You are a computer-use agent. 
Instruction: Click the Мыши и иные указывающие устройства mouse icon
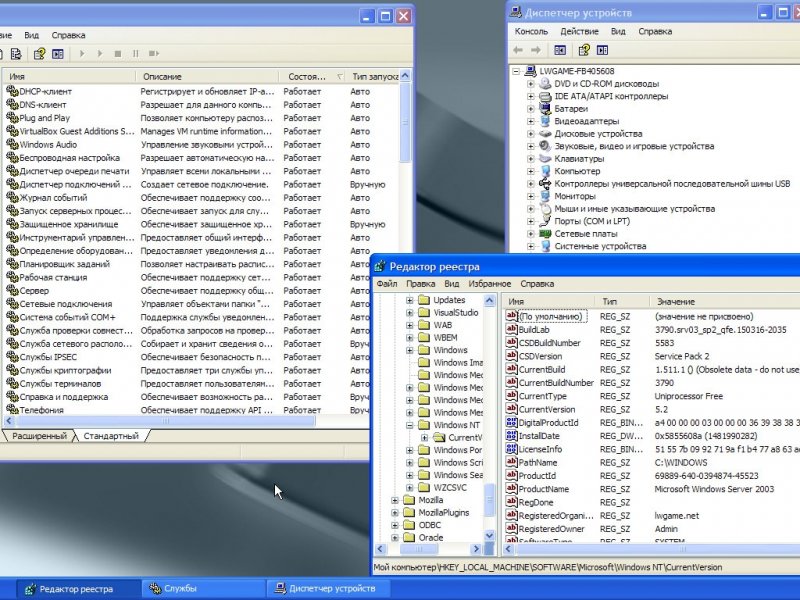(545, 209)
